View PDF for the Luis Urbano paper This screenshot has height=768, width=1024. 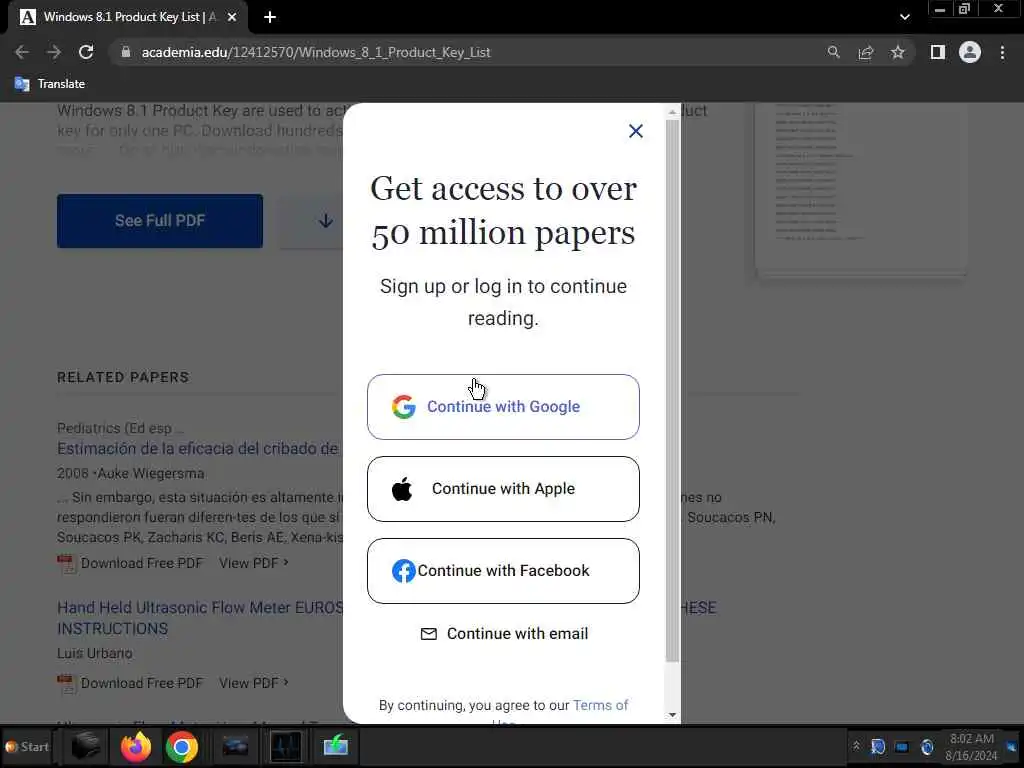tap(253, 683)
